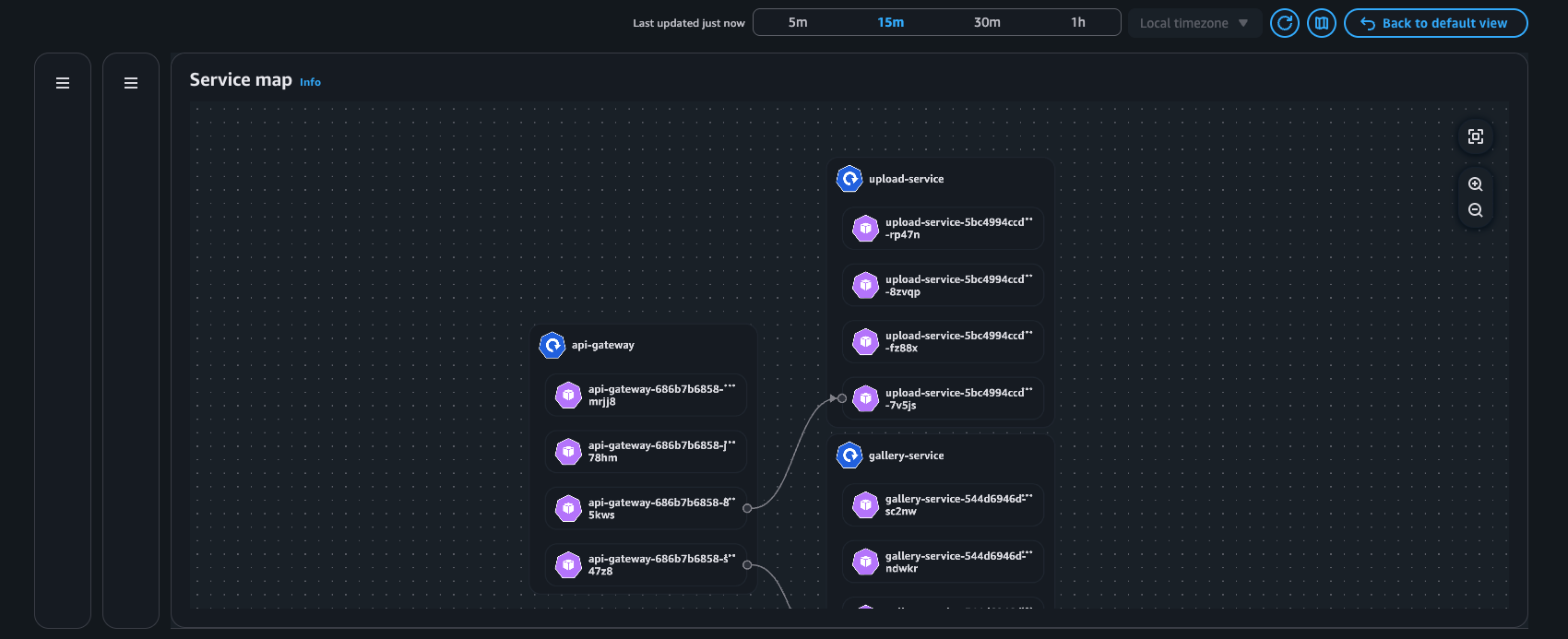Select api-gateway pod ending in mrjj8
1568x639 pixels.
pyautogui.click(x=646, y=396)
